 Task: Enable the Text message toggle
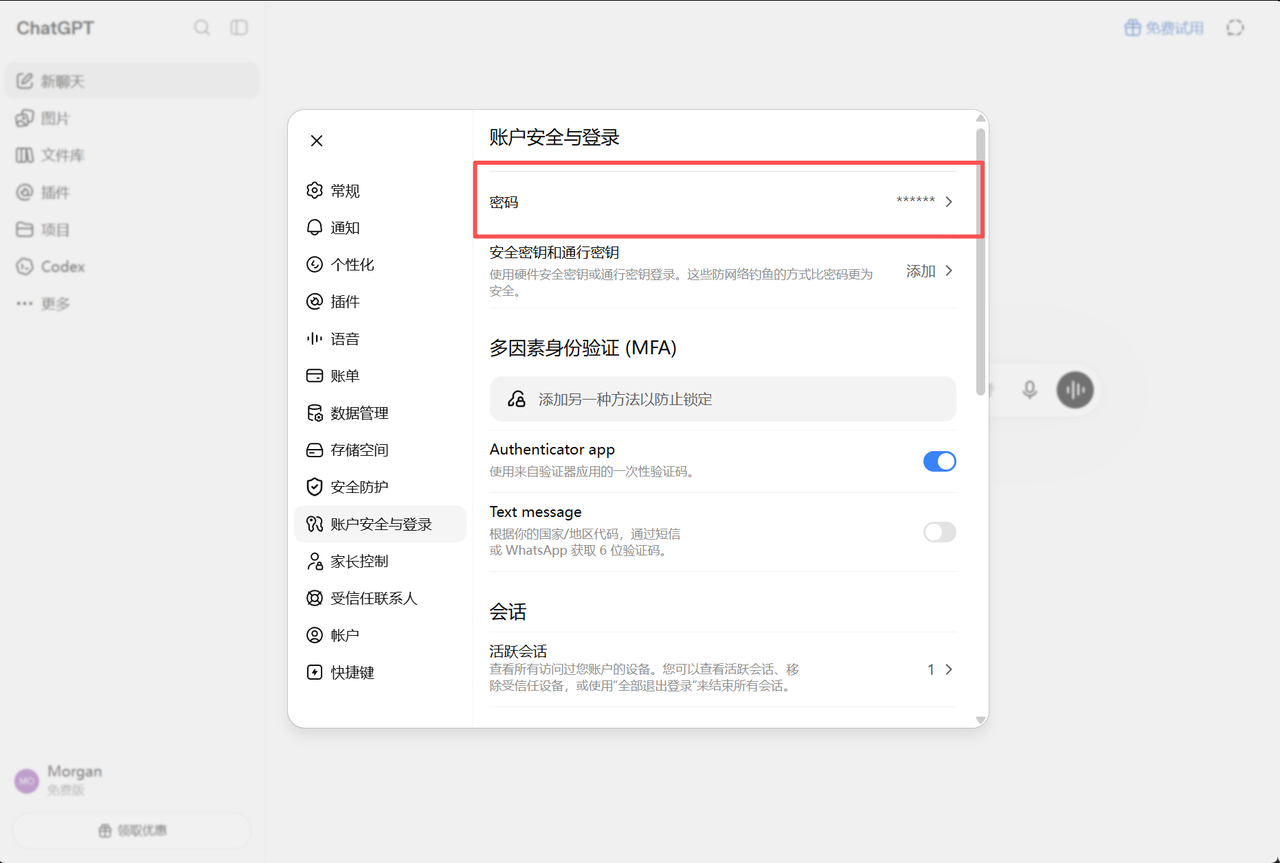[x=939, y=532]
